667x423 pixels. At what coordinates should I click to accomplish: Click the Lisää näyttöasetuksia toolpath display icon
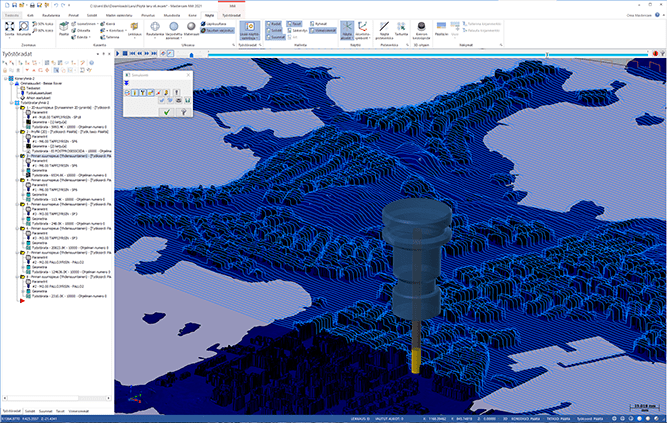pyautogui.click(x=250, y=31)
